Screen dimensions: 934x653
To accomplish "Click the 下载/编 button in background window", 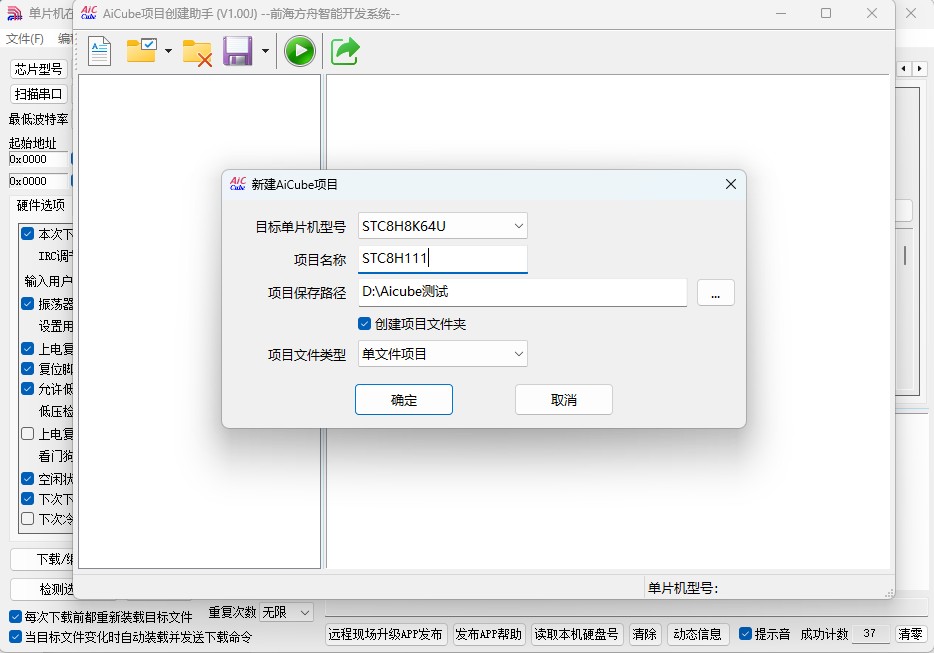I will tap(42, 559).
